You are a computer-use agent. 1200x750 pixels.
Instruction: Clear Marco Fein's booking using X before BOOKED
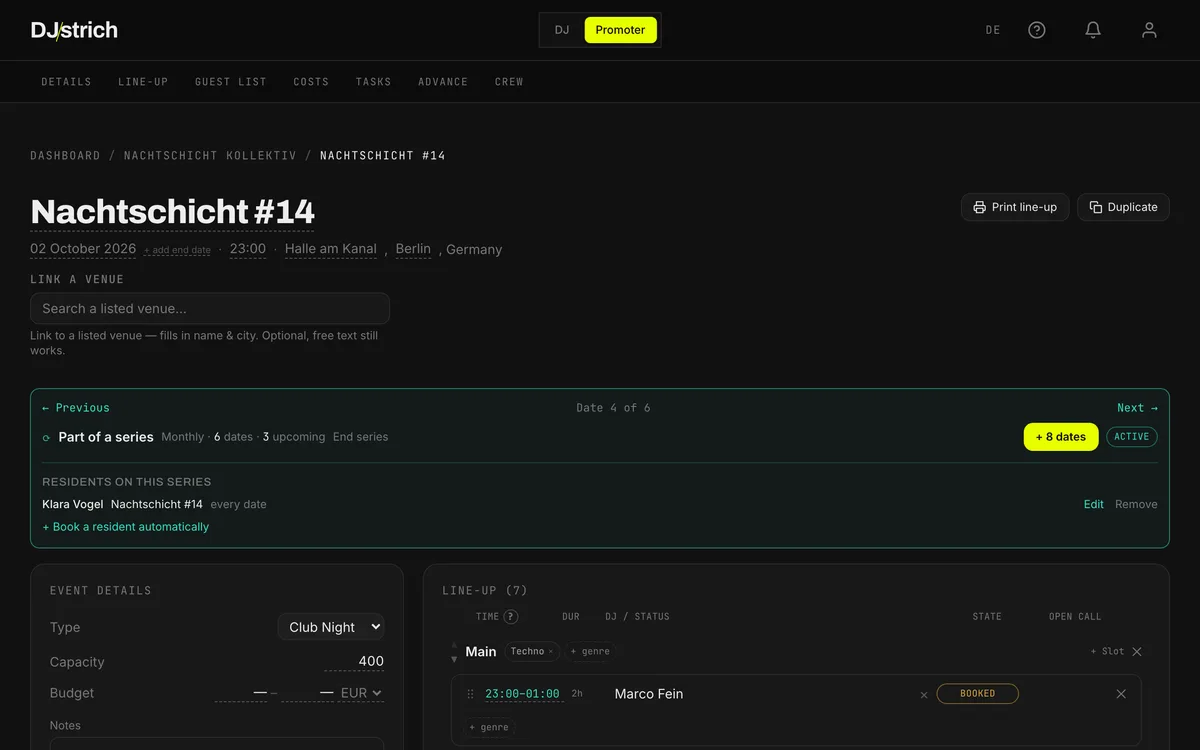point(924,694)
